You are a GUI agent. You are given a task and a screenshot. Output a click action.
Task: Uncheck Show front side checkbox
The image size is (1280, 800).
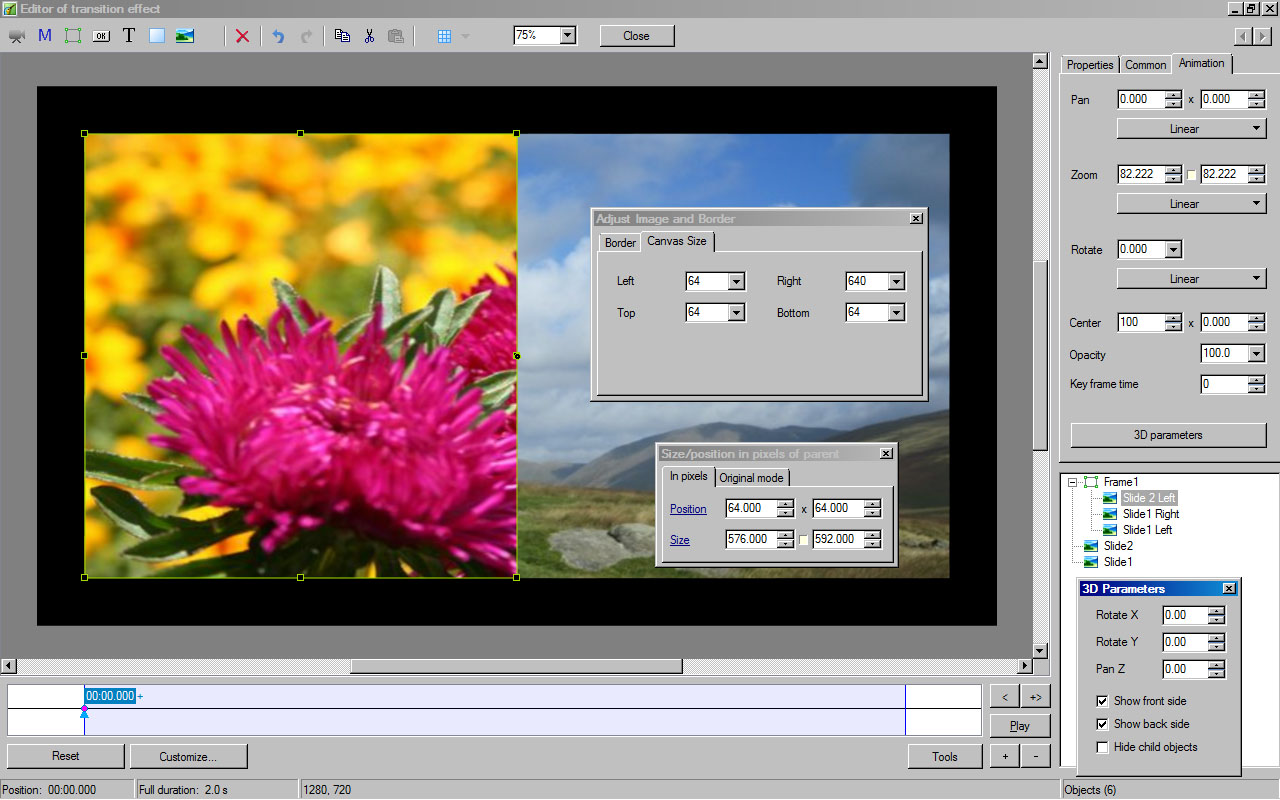(1103, 701)
